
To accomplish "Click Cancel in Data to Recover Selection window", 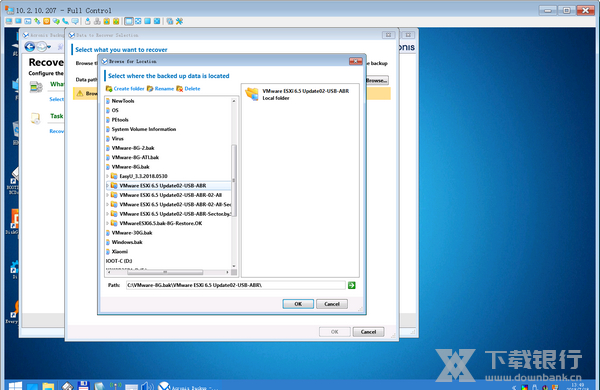I will [368, 332].
